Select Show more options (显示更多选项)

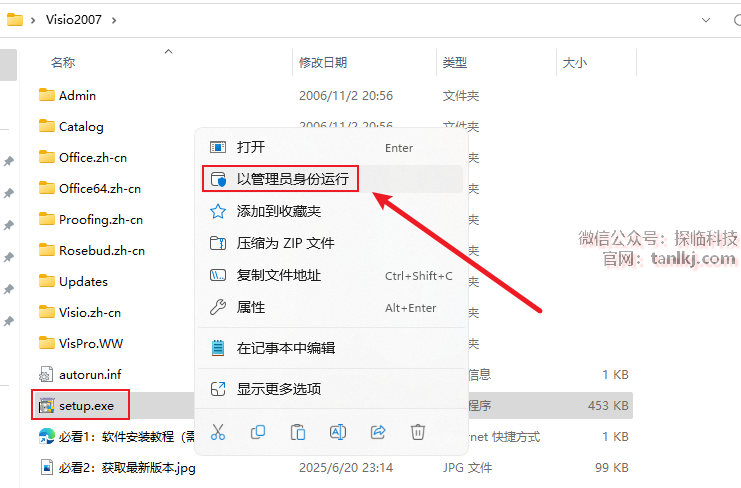[331, 389]
